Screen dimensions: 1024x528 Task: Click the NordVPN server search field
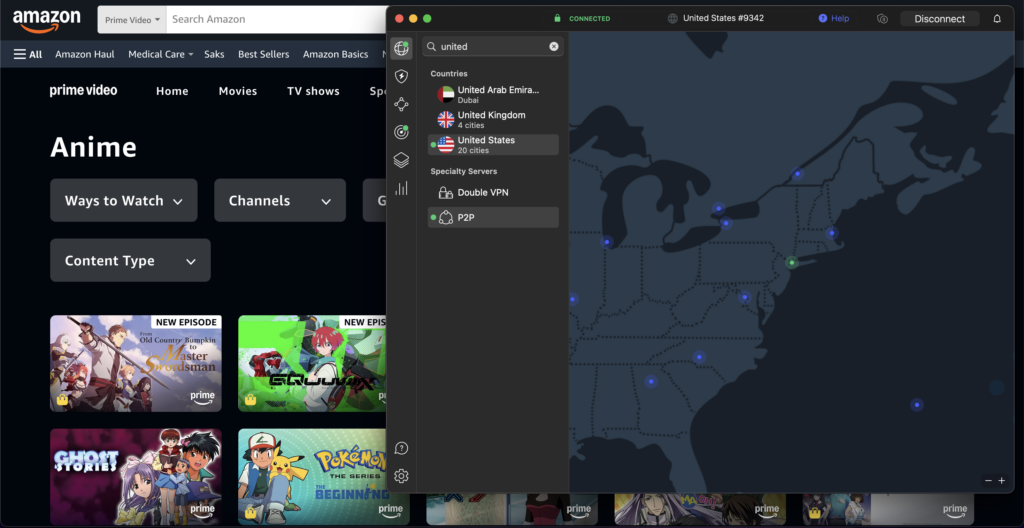(x=493, y=46)
